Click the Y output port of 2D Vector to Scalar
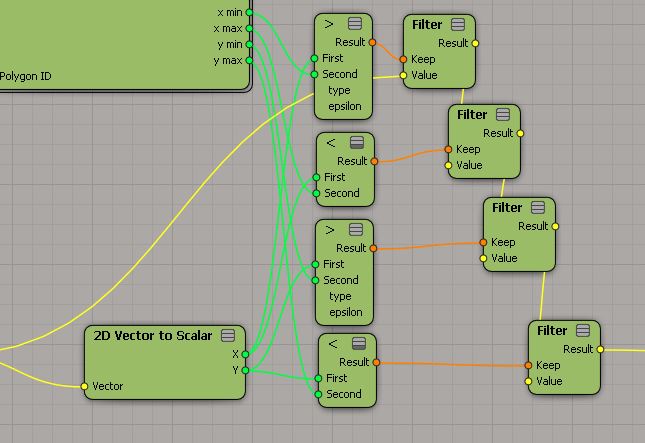 click(245, 370)
